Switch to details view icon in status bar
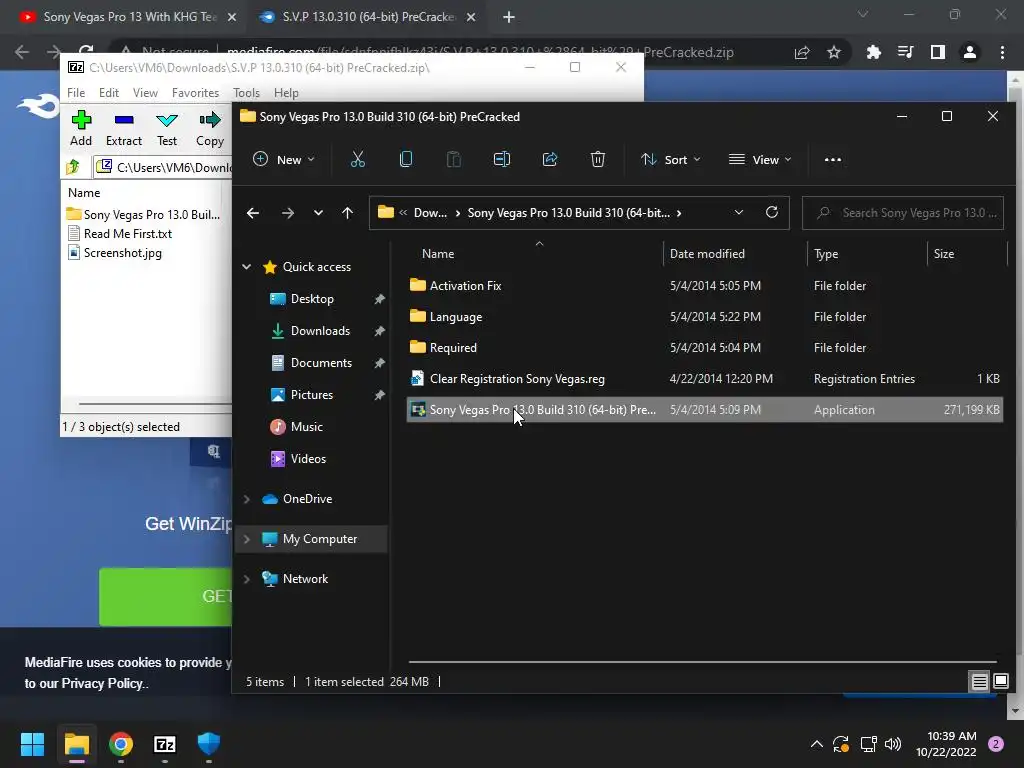 click(980, 682)
